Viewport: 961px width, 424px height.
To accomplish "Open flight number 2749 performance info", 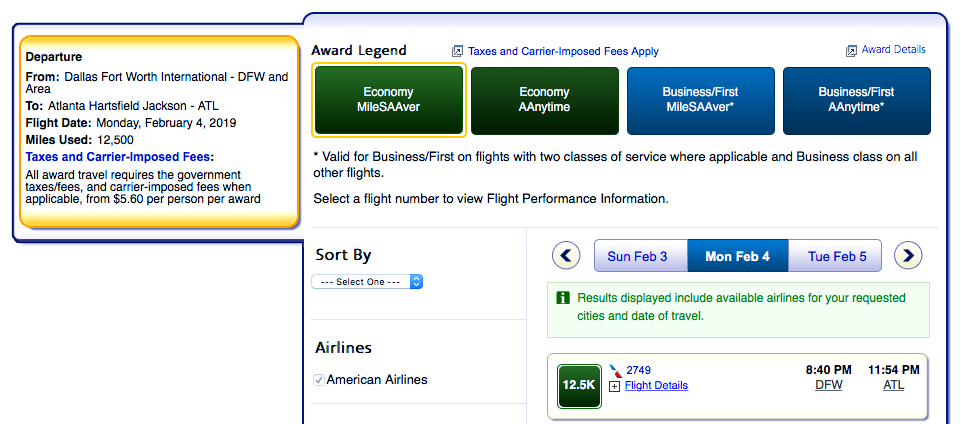I will coord(639,370).
